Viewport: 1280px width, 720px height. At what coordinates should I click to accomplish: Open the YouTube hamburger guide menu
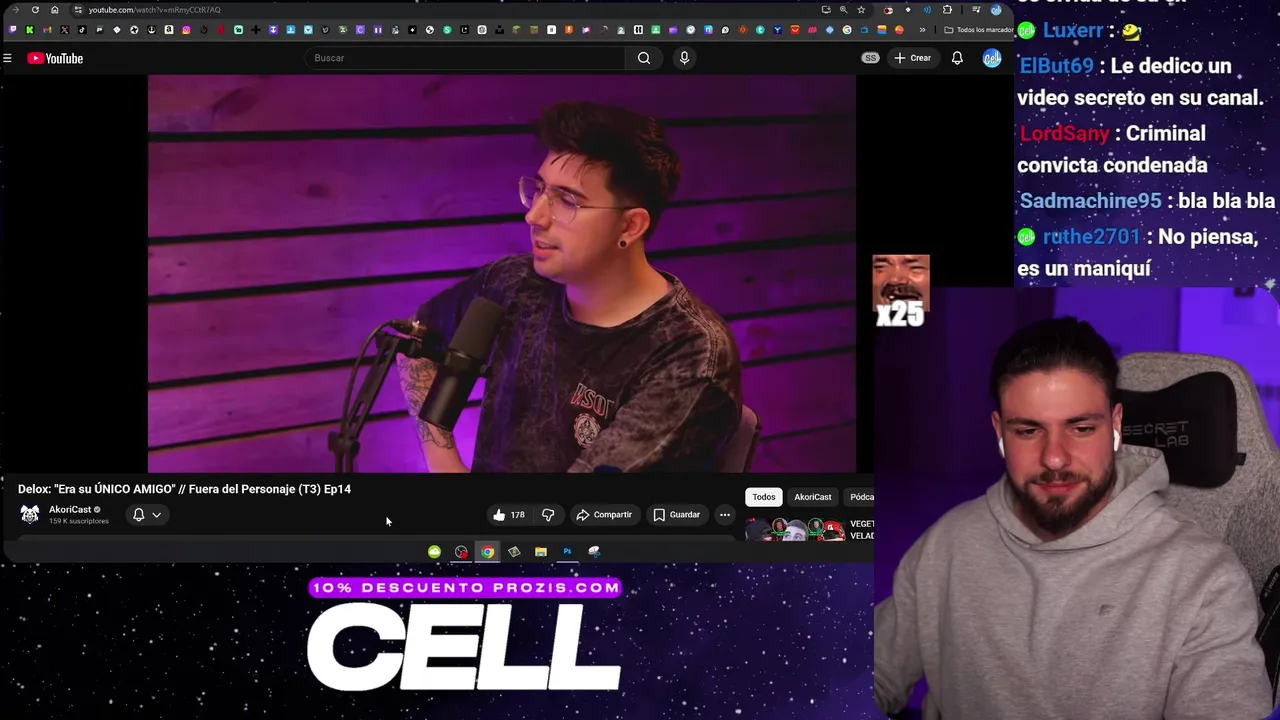pyautogui.click(x=7, y=58)
